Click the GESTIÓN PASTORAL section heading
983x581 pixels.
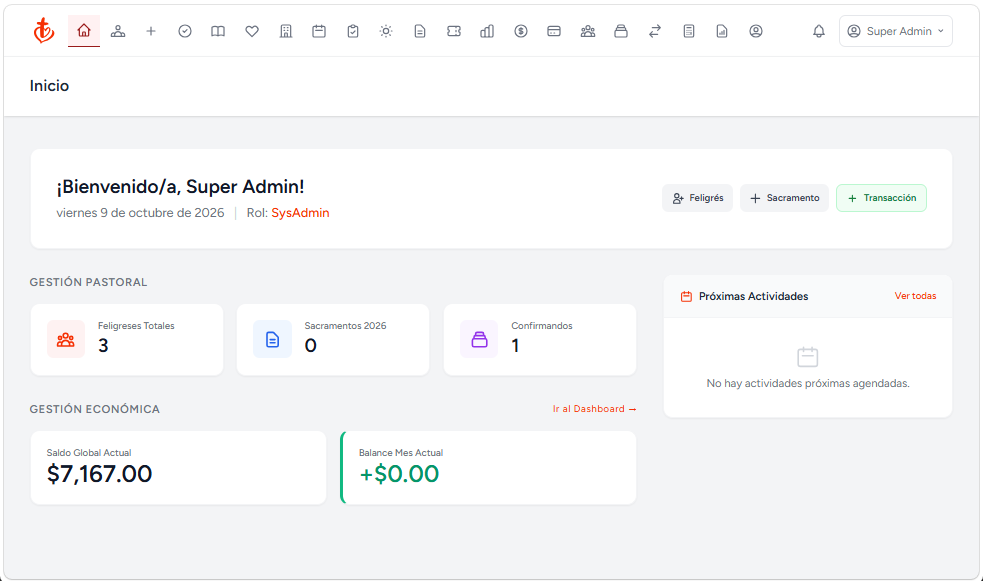(88, 282)
